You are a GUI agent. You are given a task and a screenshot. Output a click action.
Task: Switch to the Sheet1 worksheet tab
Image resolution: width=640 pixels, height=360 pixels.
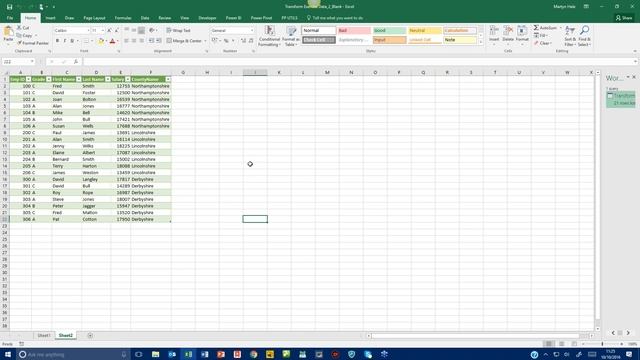coord(44,335)
